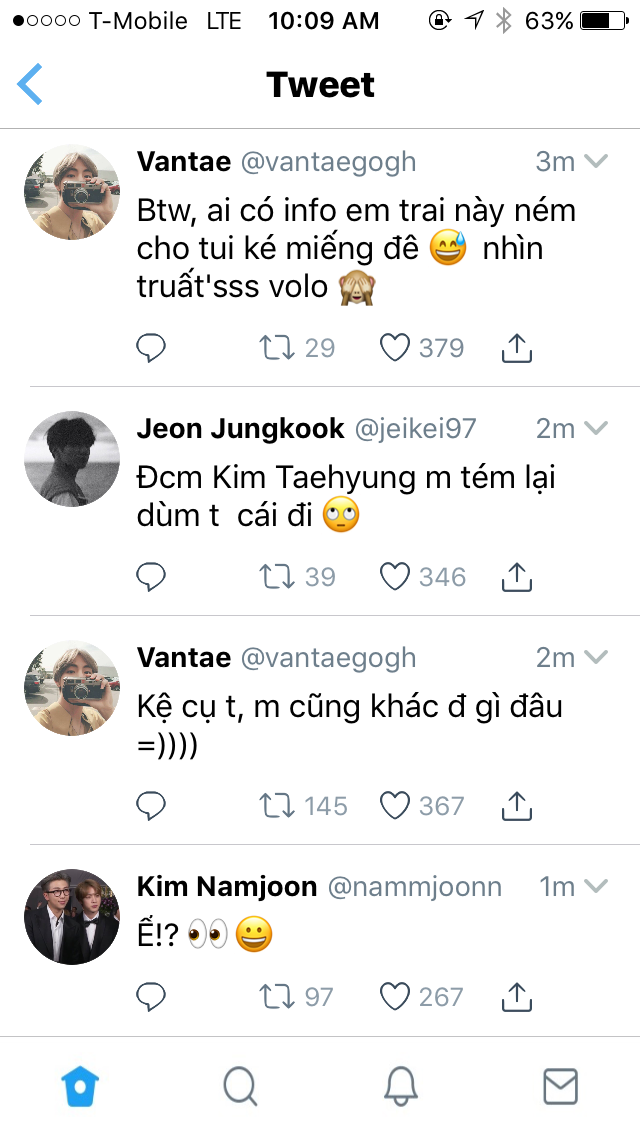The image size is (640, 1136).
Task: Retweet Jeon Jungkook's tweet
Action: point(276,577)
